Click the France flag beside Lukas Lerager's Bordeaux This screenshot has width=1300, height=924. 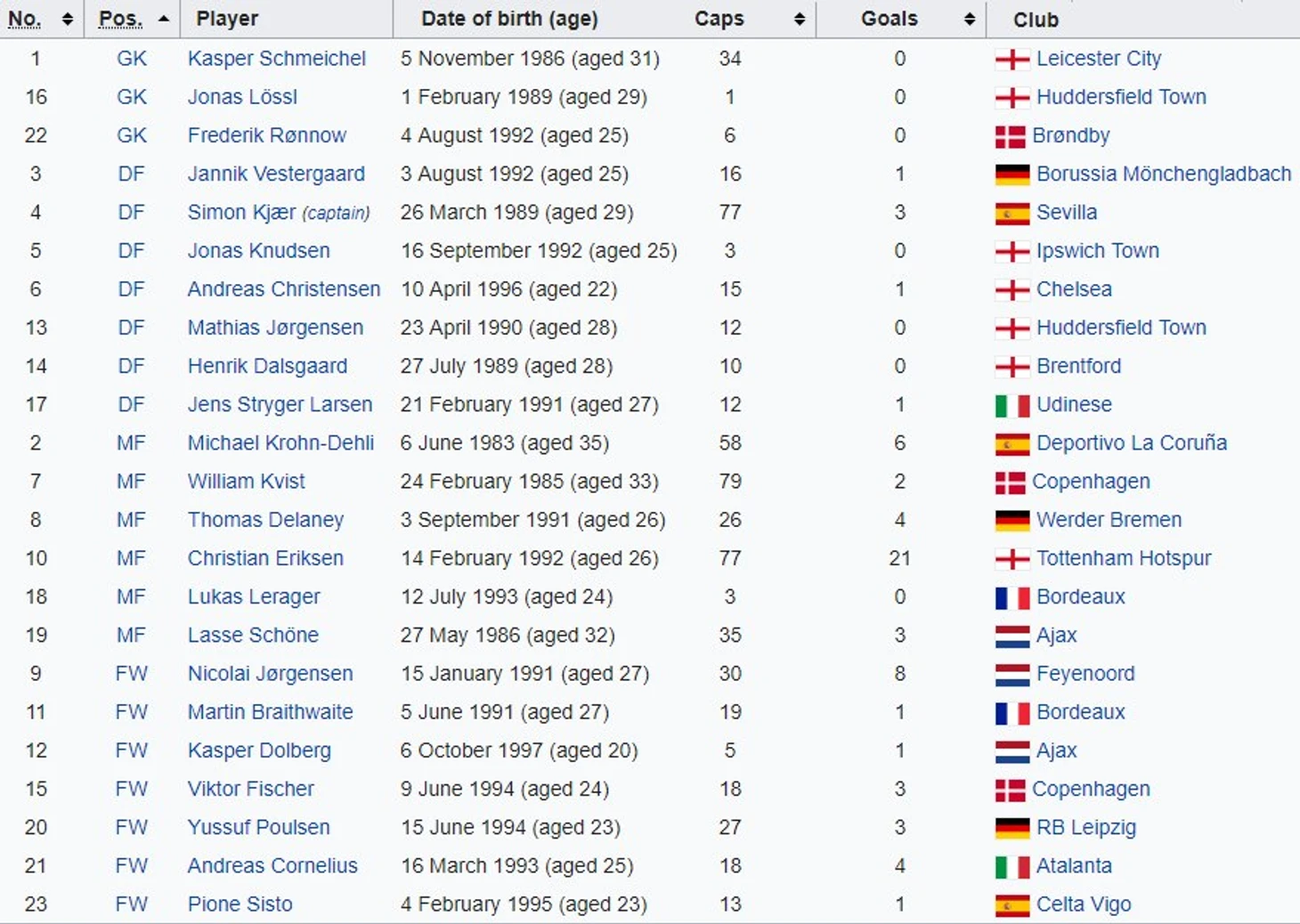pyautogui.click(x=1012, y=597)
